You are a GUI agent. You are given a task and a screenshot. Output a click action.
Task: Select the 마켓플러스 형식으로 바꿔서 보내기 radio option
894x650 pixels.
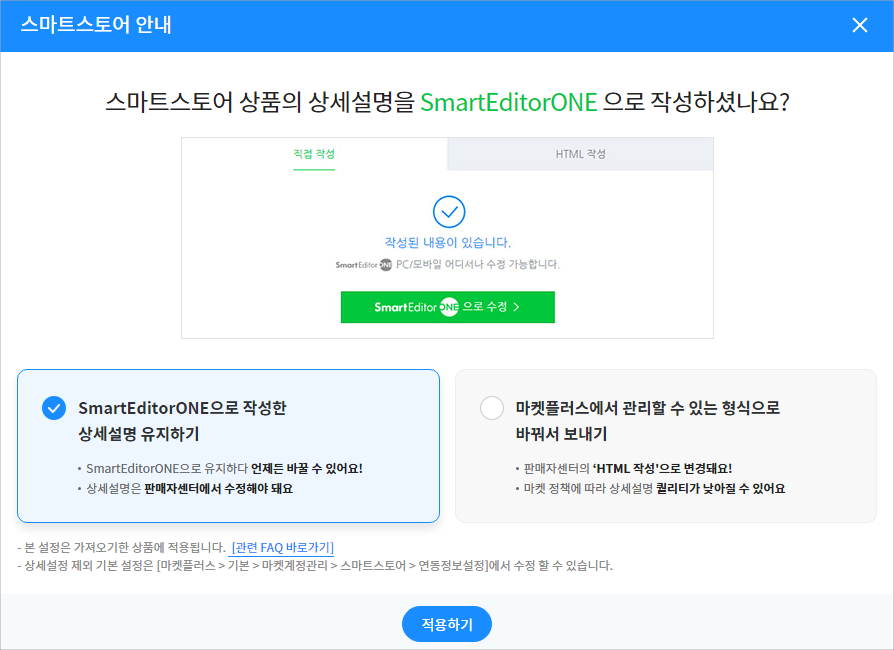pyautogui.click(x=491, y=408)
